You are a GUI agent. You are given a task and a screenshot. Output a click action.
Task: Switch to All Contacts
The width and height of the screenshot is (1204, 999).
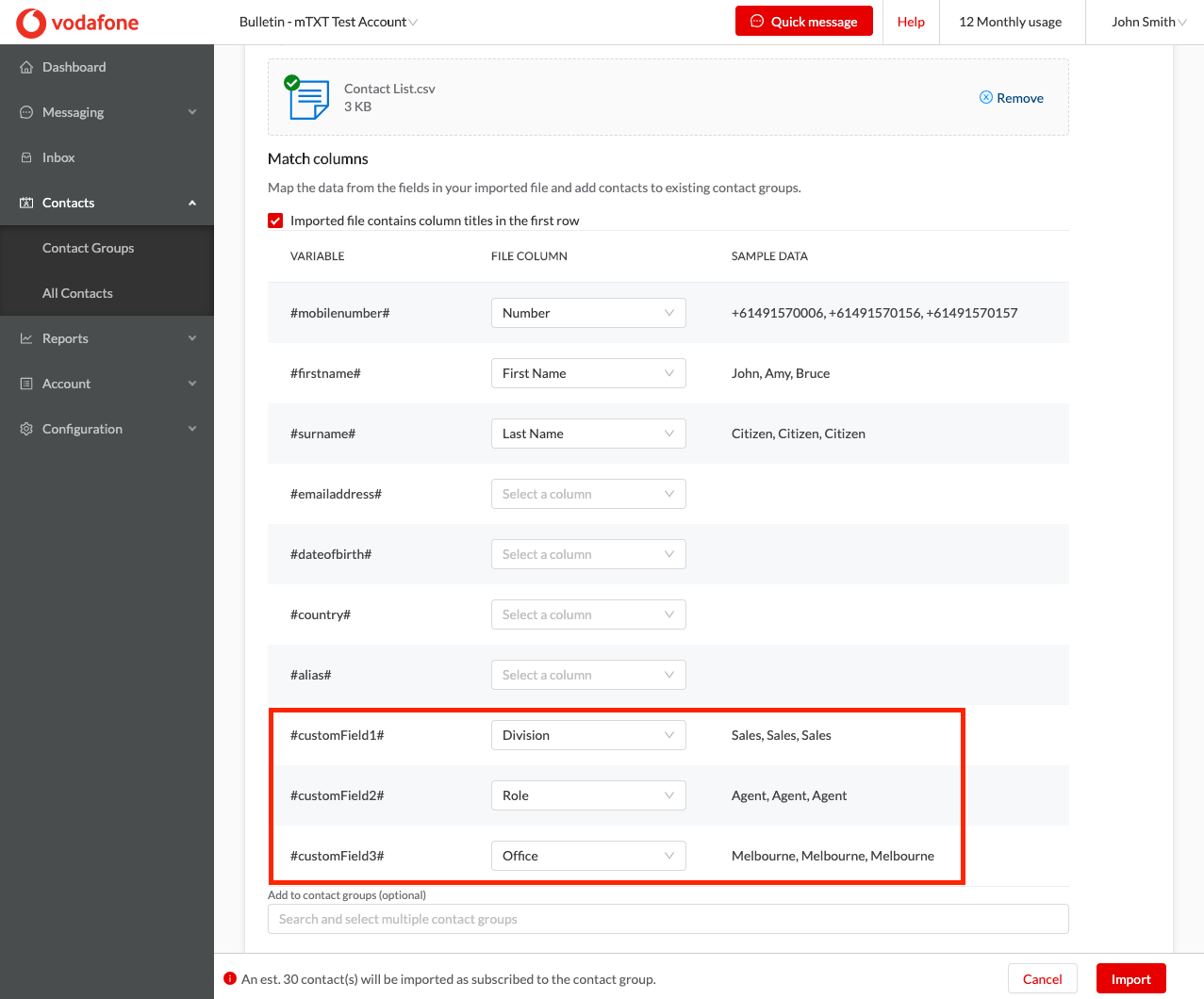pyautogui.click(x=77, y=292)
